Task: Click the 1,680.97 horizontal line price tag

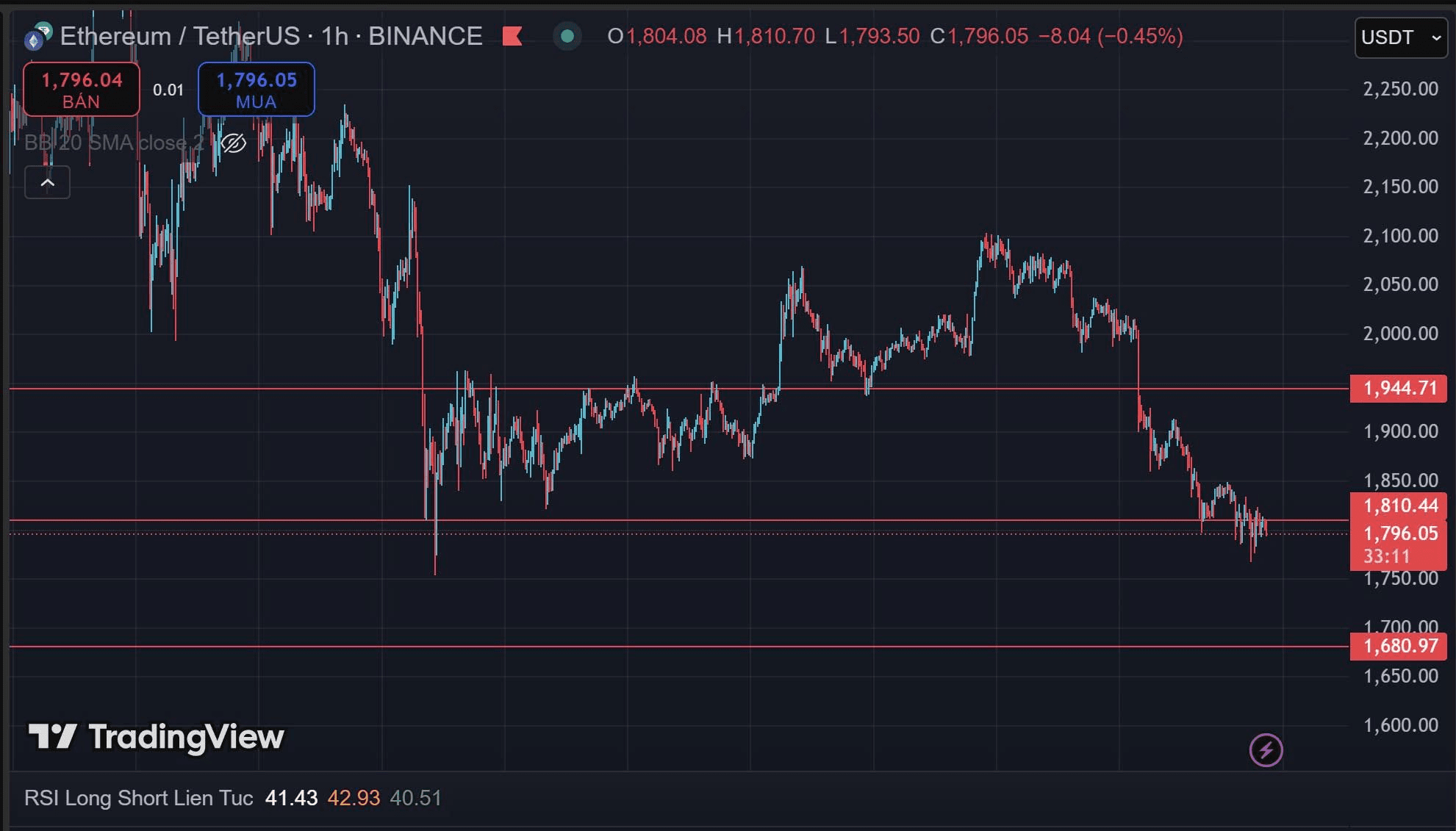Action: tap(1398, 646)
